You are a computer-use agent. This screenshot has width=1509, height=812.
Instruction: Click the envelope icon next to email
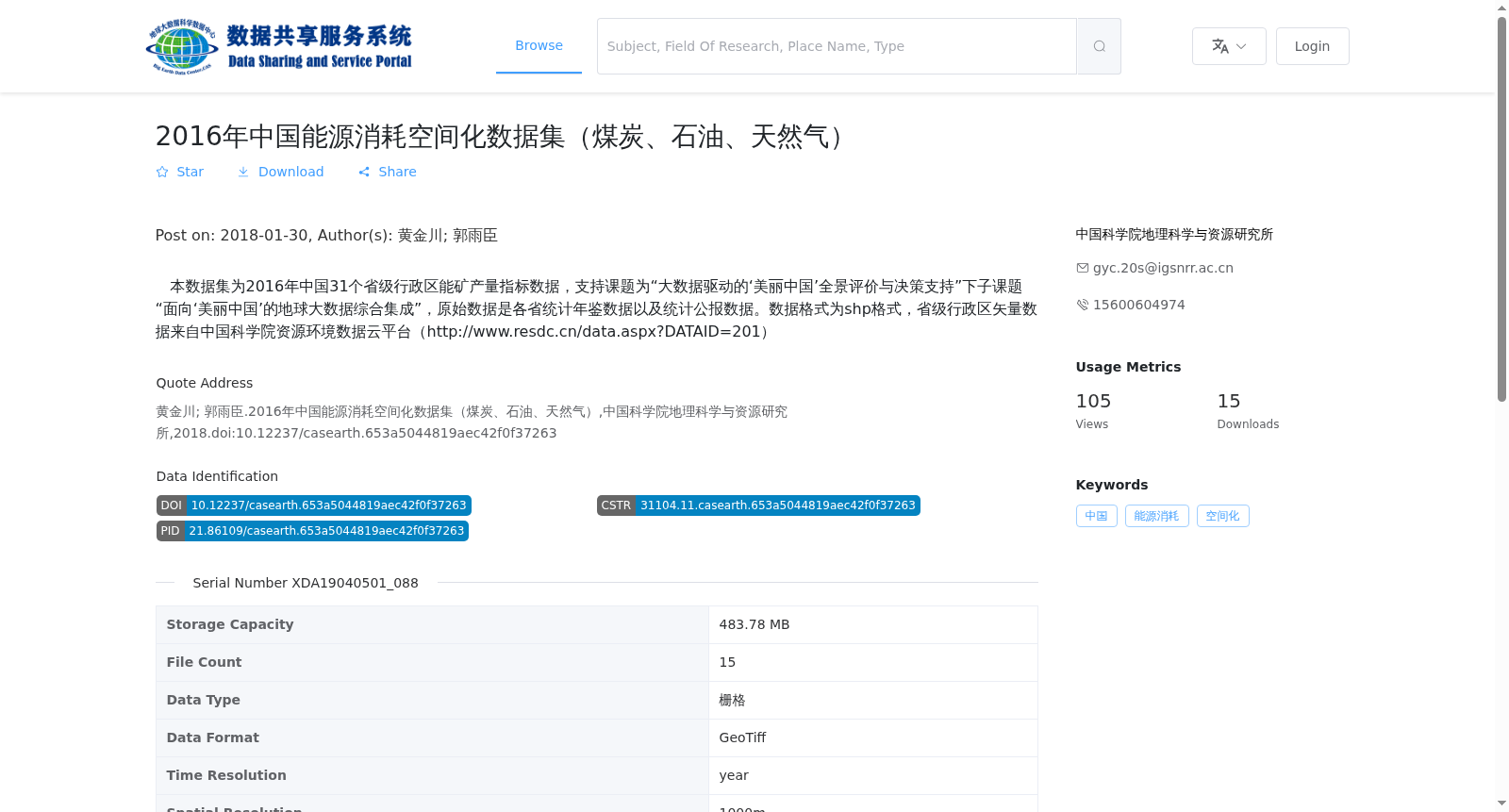(1083, 268)
